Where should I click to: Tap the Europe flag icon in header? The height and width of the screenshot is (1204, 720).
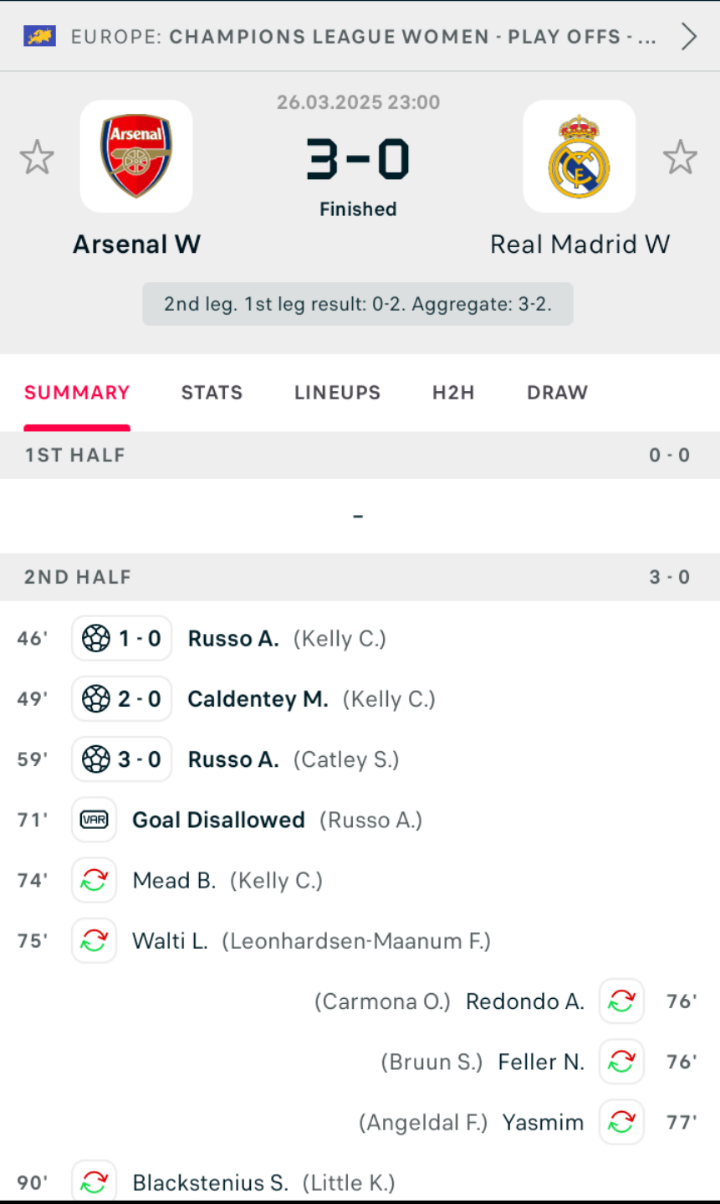point(40,37)
